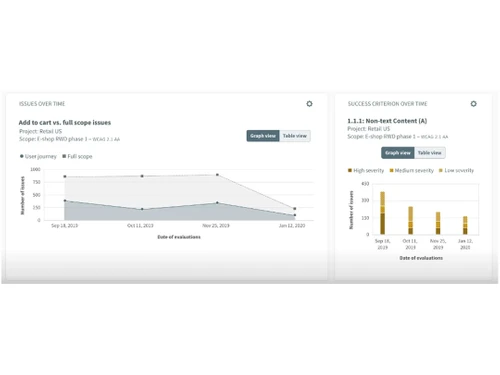The image size is (500, 375).
Task: Open settings gear of Issues Over Time panel
Action: pos(309,104)
